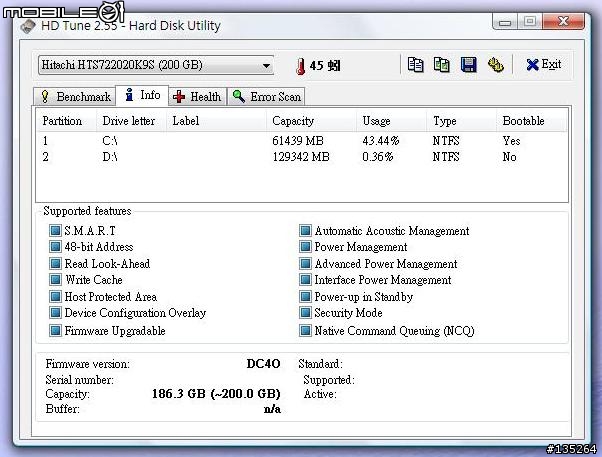The height and width of the screenshot is (457, 602).
Task: Toggle the Device Configuration Overlay checkbox
Action: point(55,313)
